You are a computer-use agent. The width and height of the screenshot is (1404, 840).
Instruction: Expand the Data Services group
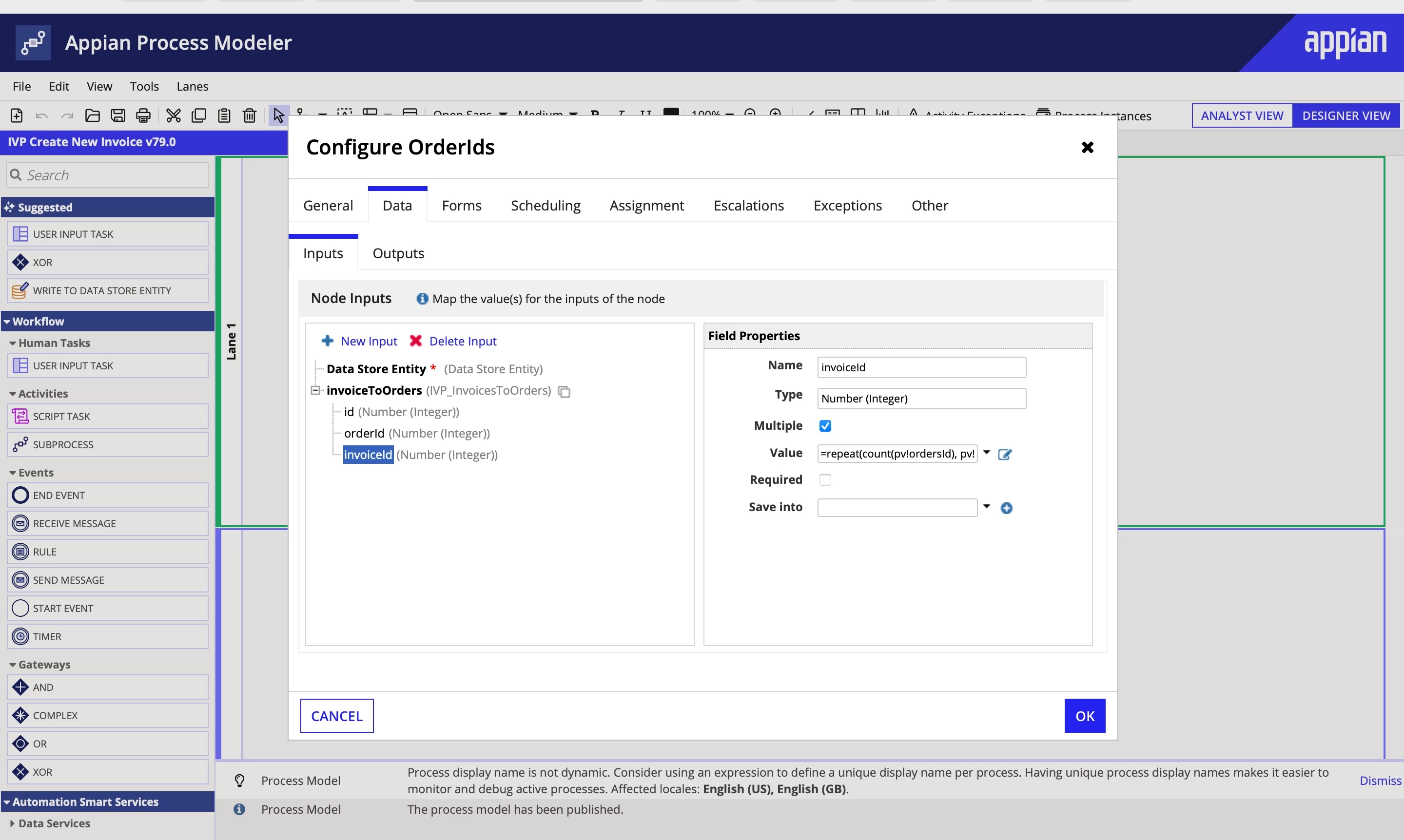click(13, 823)
